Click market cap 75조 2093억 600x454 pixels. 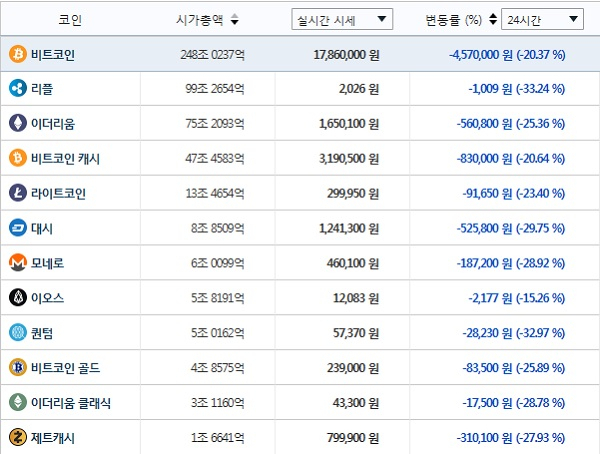point(215,124)
